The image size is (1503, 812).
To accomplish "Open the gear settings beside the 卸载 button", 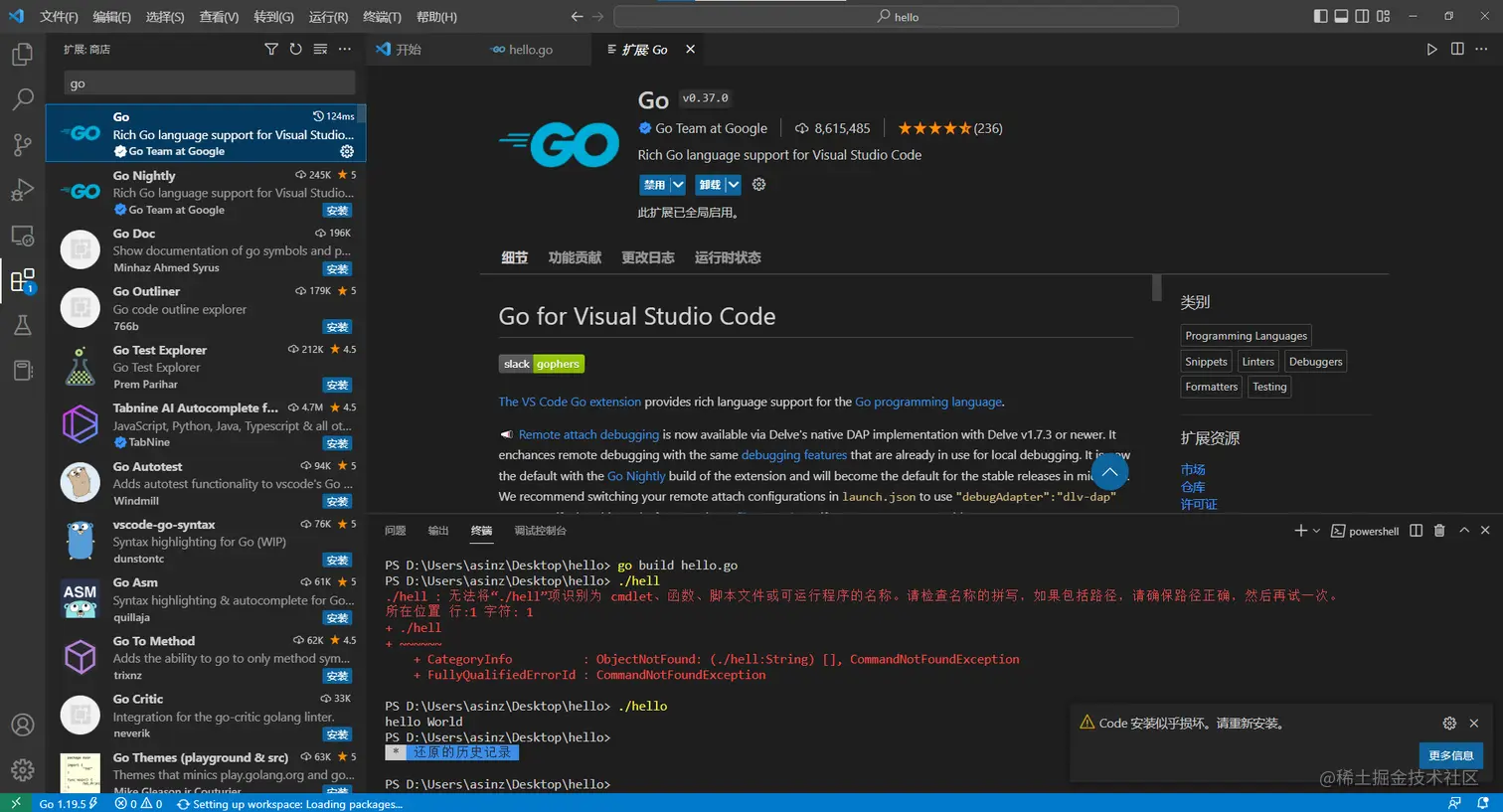I will pyautogui.click(x=758, y=185).
